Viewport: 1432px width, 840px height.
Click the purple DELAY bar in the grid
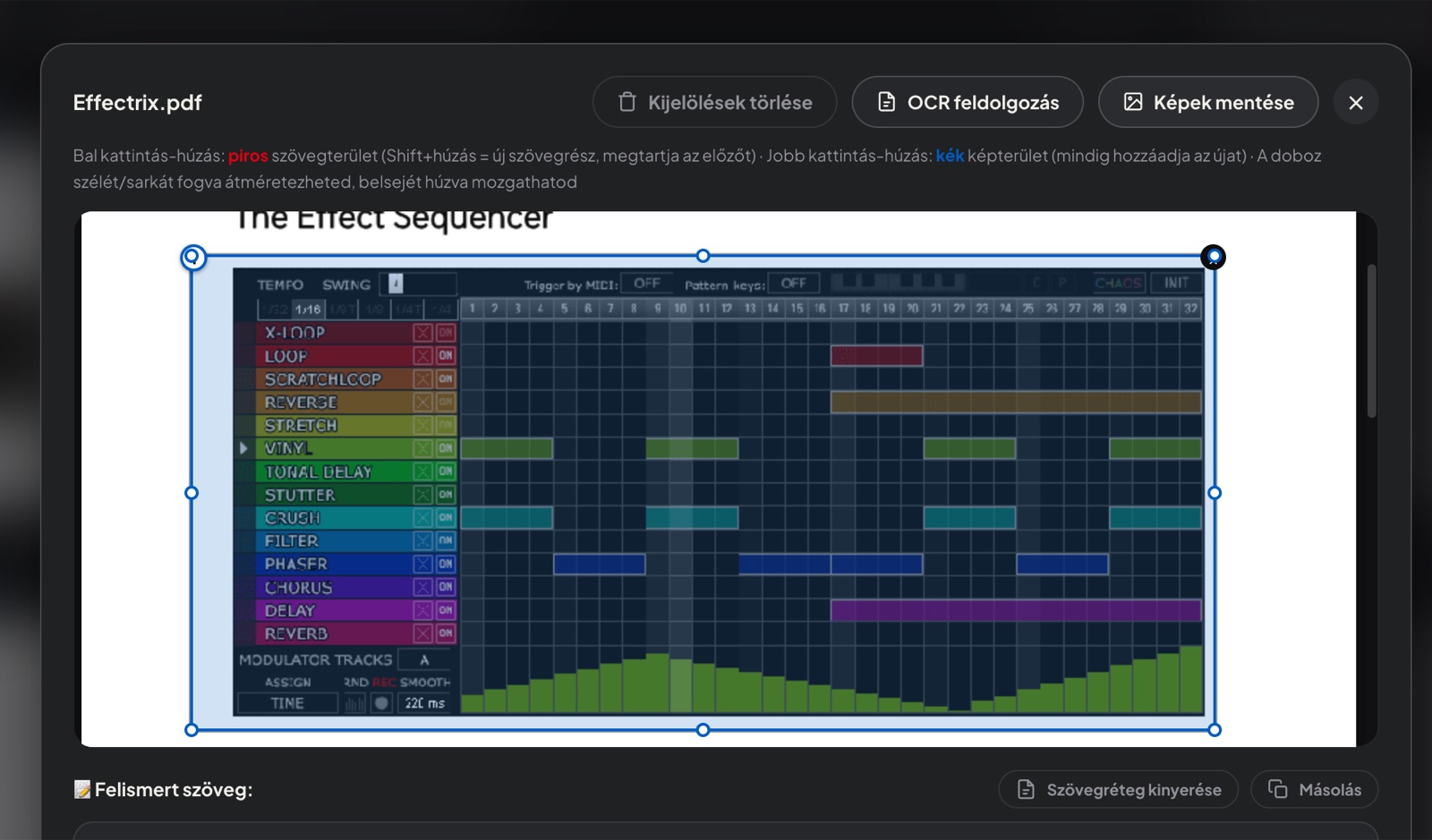coord(1016,610)
